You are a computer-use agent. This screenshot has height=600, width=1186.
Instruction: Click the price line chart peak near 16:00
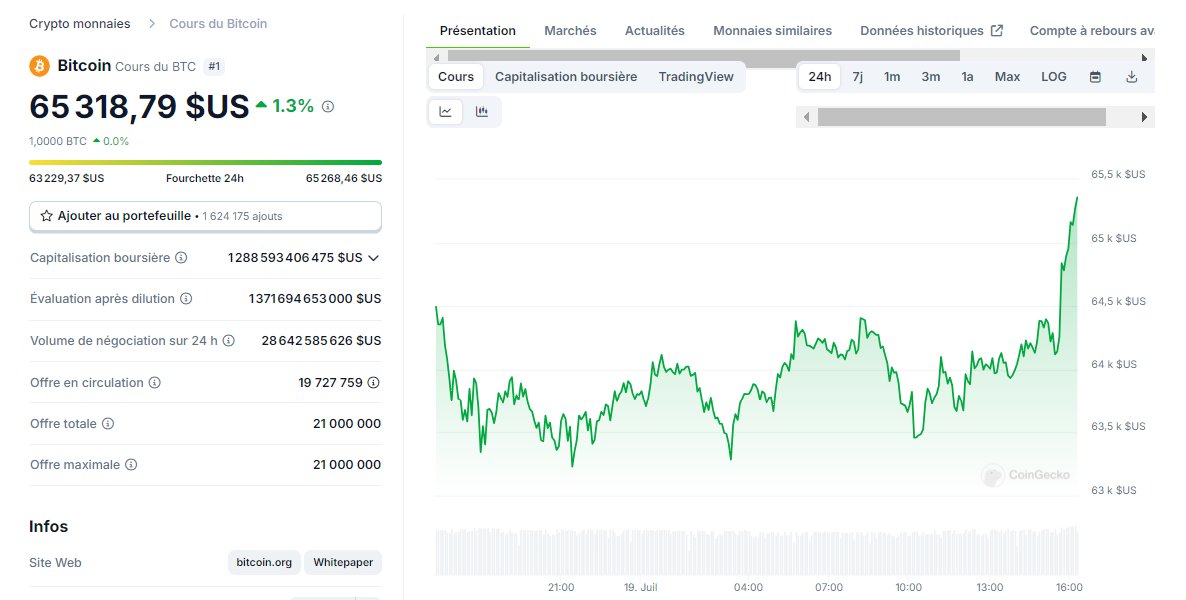(1076, 198)
